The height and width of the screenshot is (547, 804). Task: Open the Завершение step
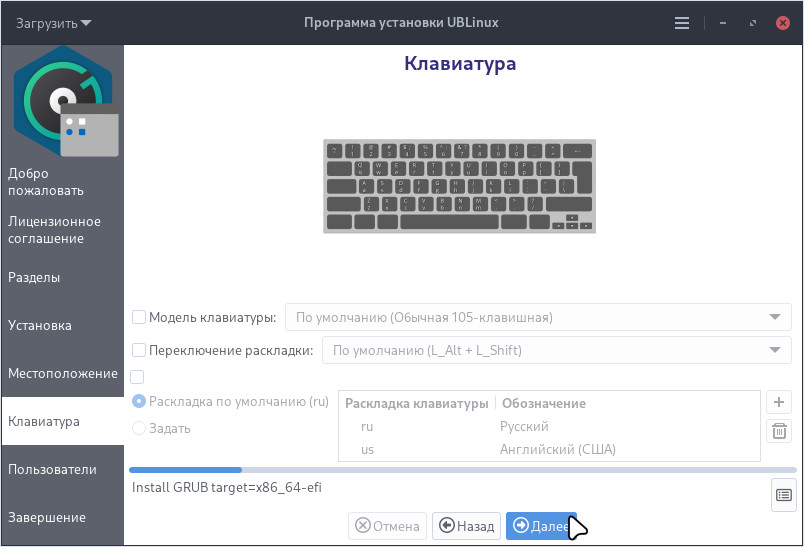point(63,517)
